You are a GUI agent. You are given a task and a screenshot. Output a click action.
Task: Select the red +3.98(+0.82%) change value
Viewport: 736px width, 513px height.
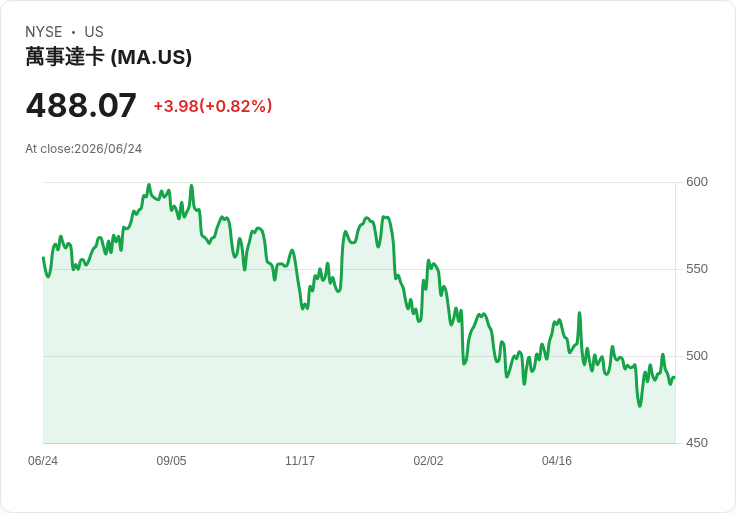[x=213, y=106]
